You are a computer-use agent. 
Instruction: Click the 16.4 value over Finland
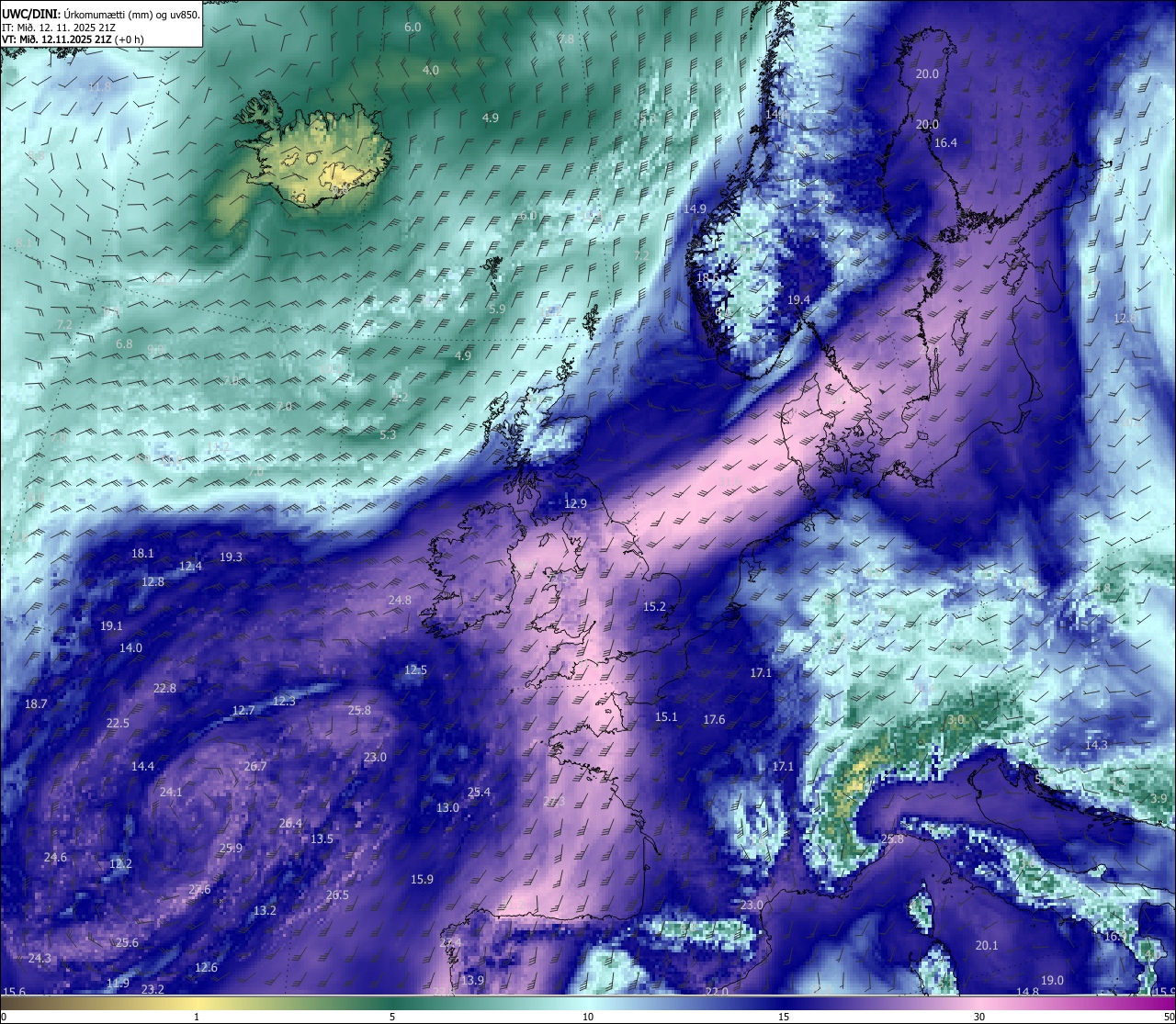click(x=945, y=142)
